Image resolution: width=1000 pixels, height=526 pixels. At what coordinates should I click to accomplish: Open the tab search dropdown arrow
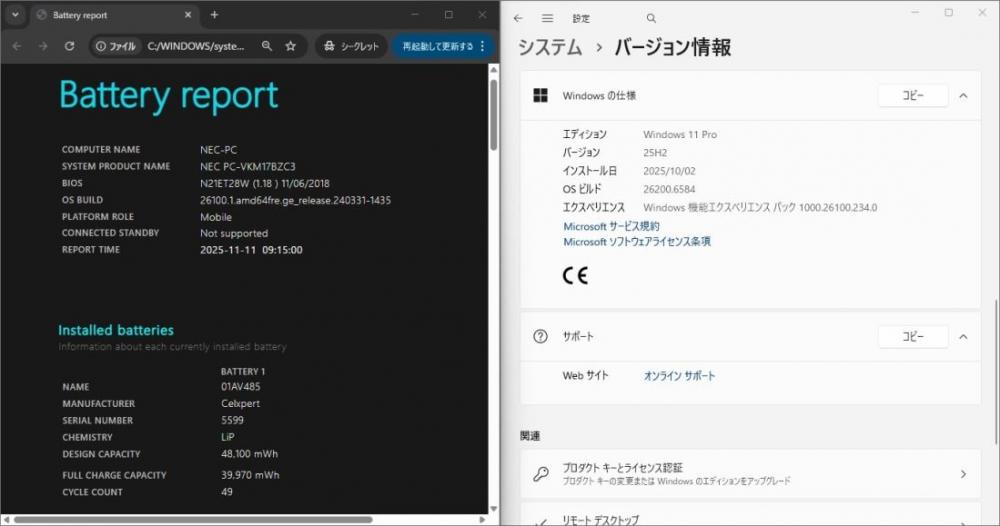coord(15,15)
